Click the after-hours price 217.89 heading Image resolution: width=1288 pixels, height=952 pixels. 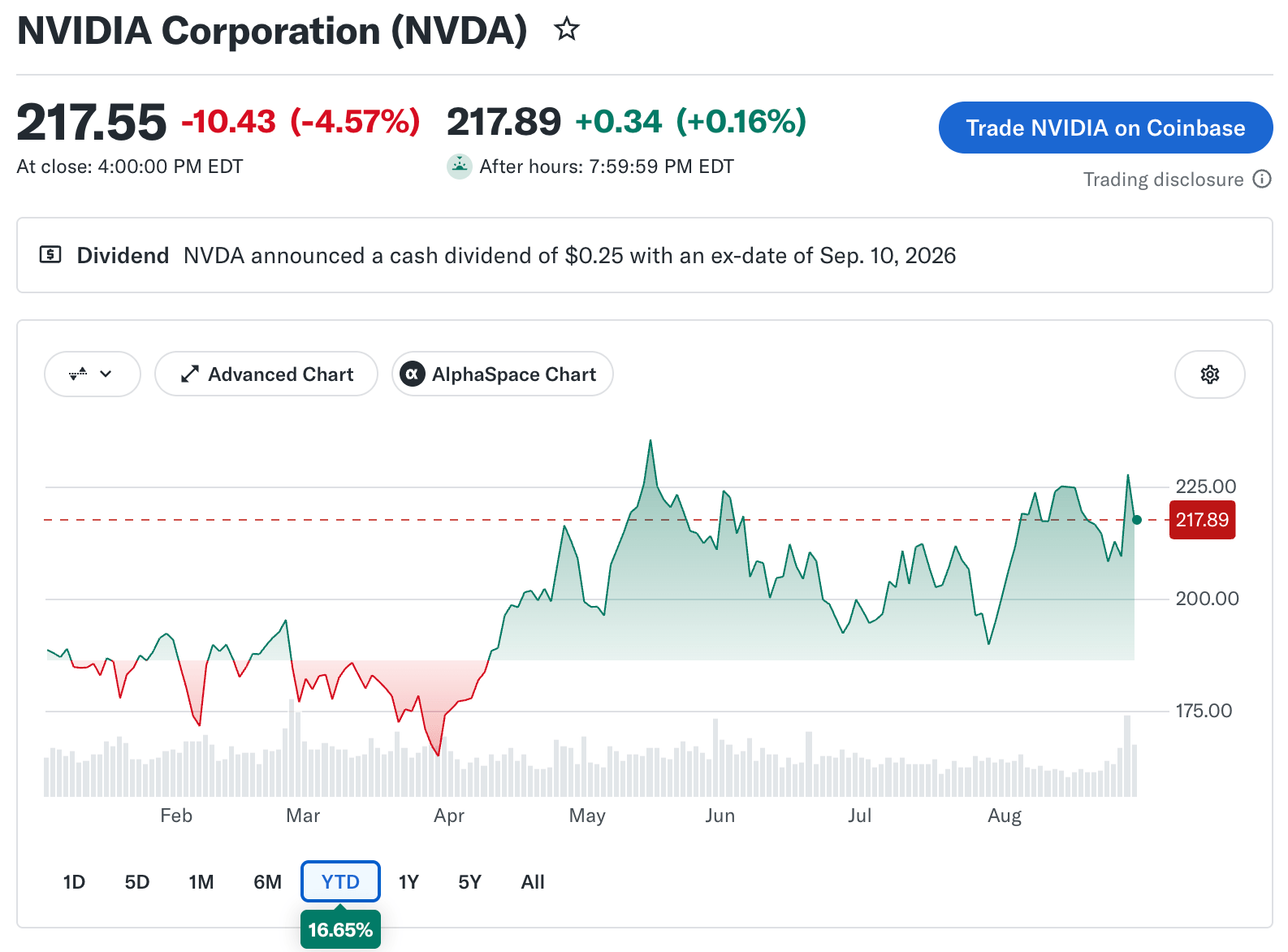click(x=504, y=122)
